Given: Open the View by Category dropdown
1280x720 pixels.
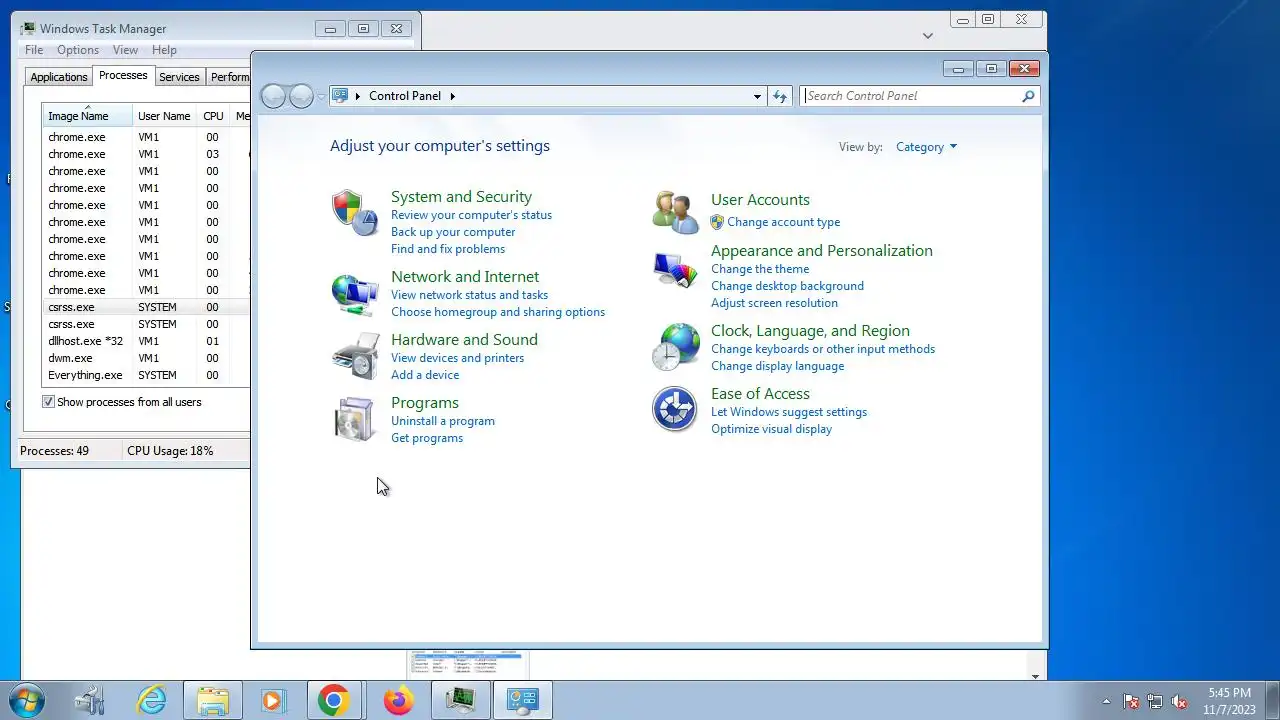Looking at the screenshot, I should coord(926,147).
